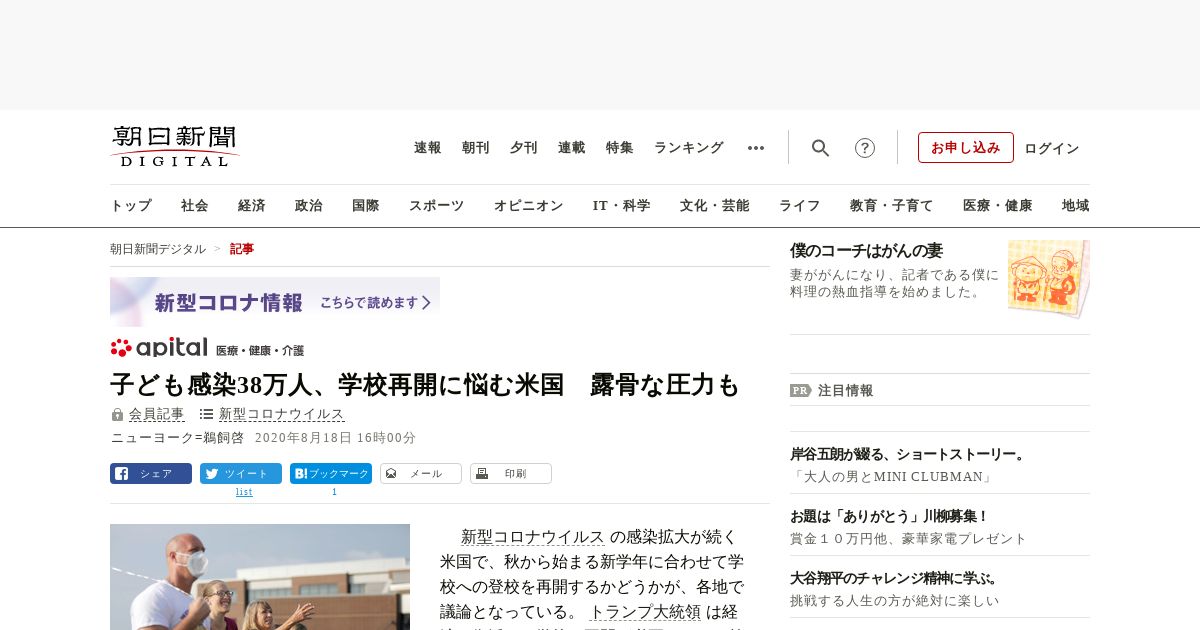Image resolution: width=1200 pixels, height=630 pixels.
Task: Open 連載 in header menu
Action: tap(572, 148)
